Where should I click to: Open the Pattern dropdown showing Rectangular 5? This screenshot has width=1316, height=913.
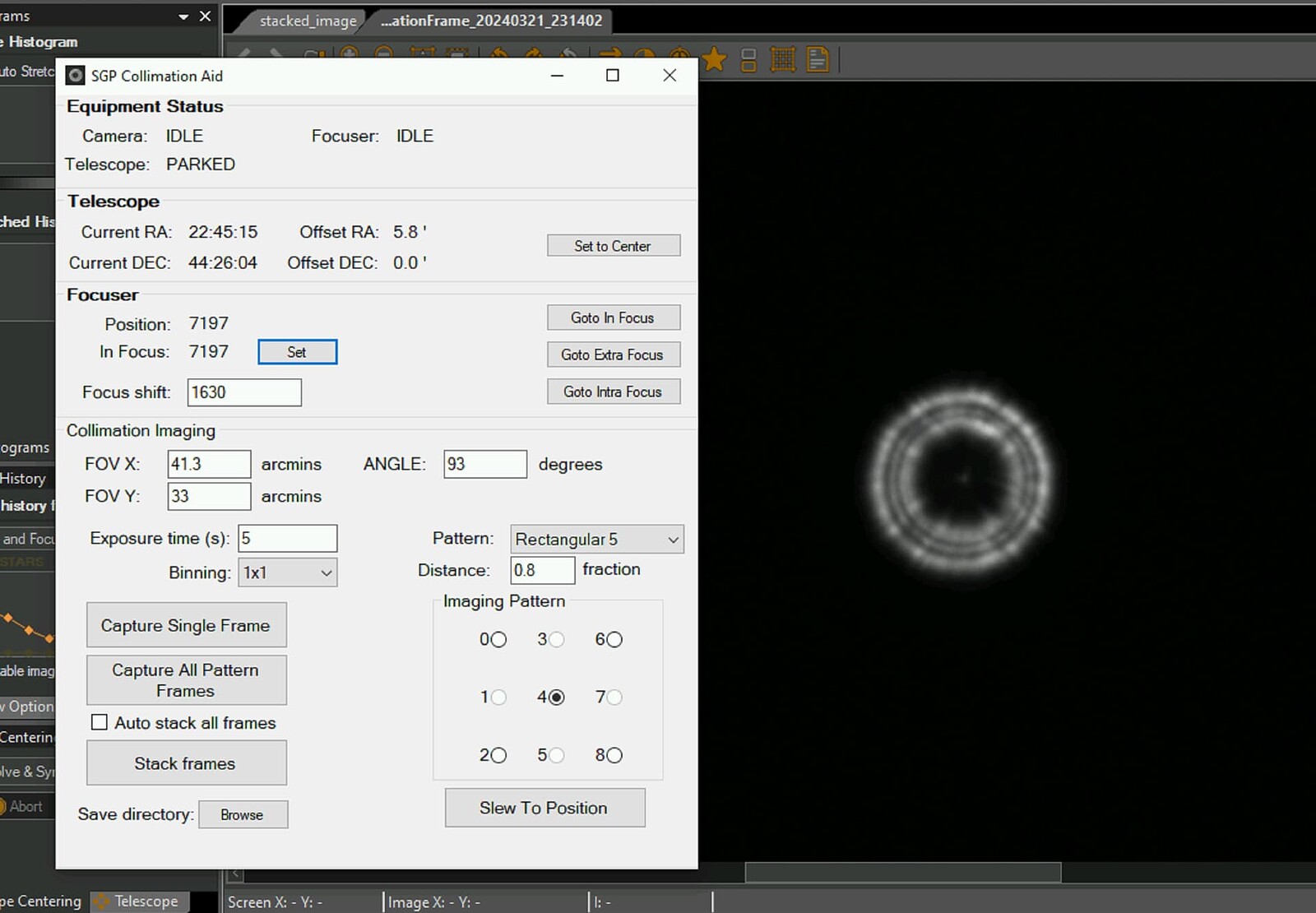pos(596,539)
